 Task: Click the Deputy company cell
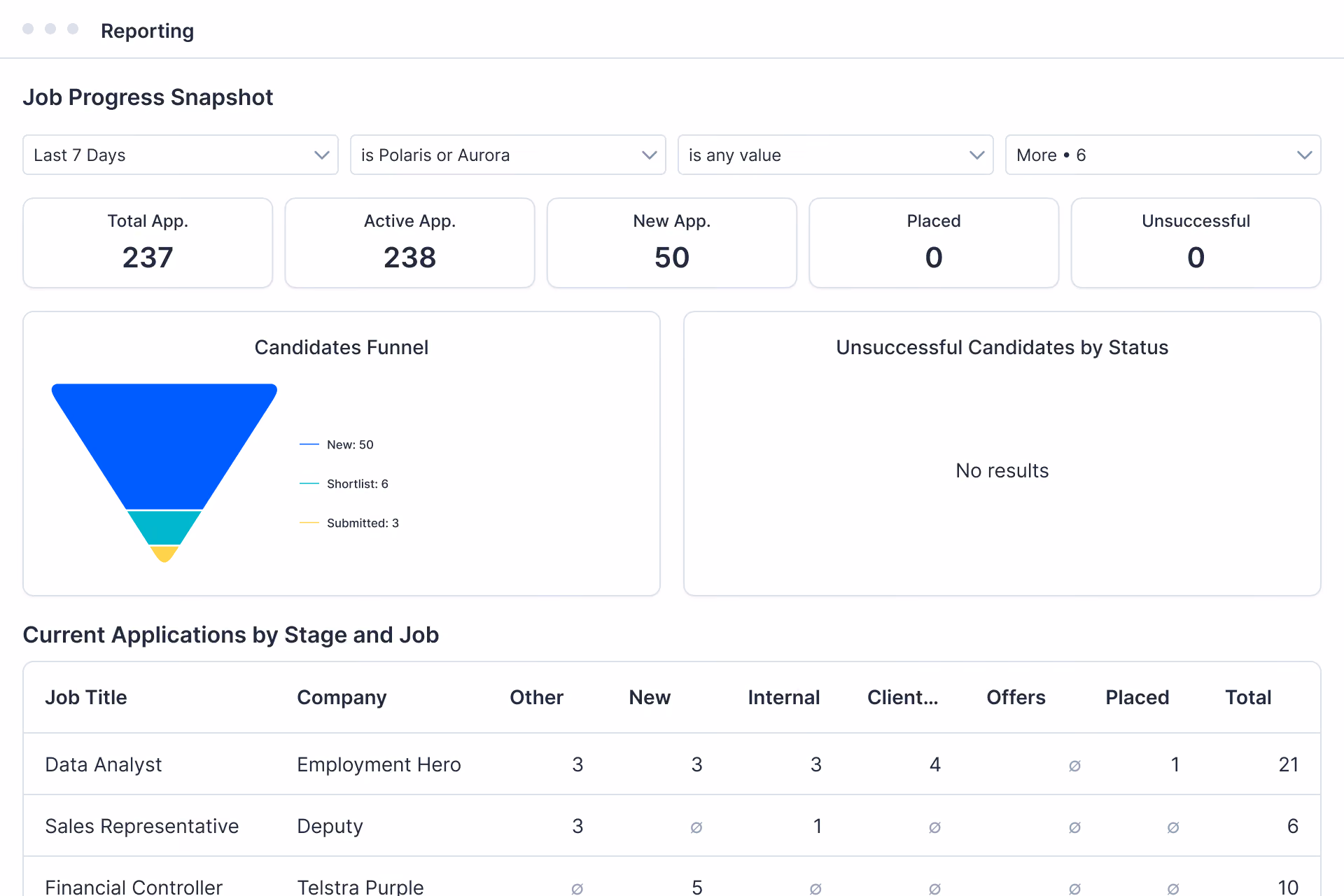point(330,826)
